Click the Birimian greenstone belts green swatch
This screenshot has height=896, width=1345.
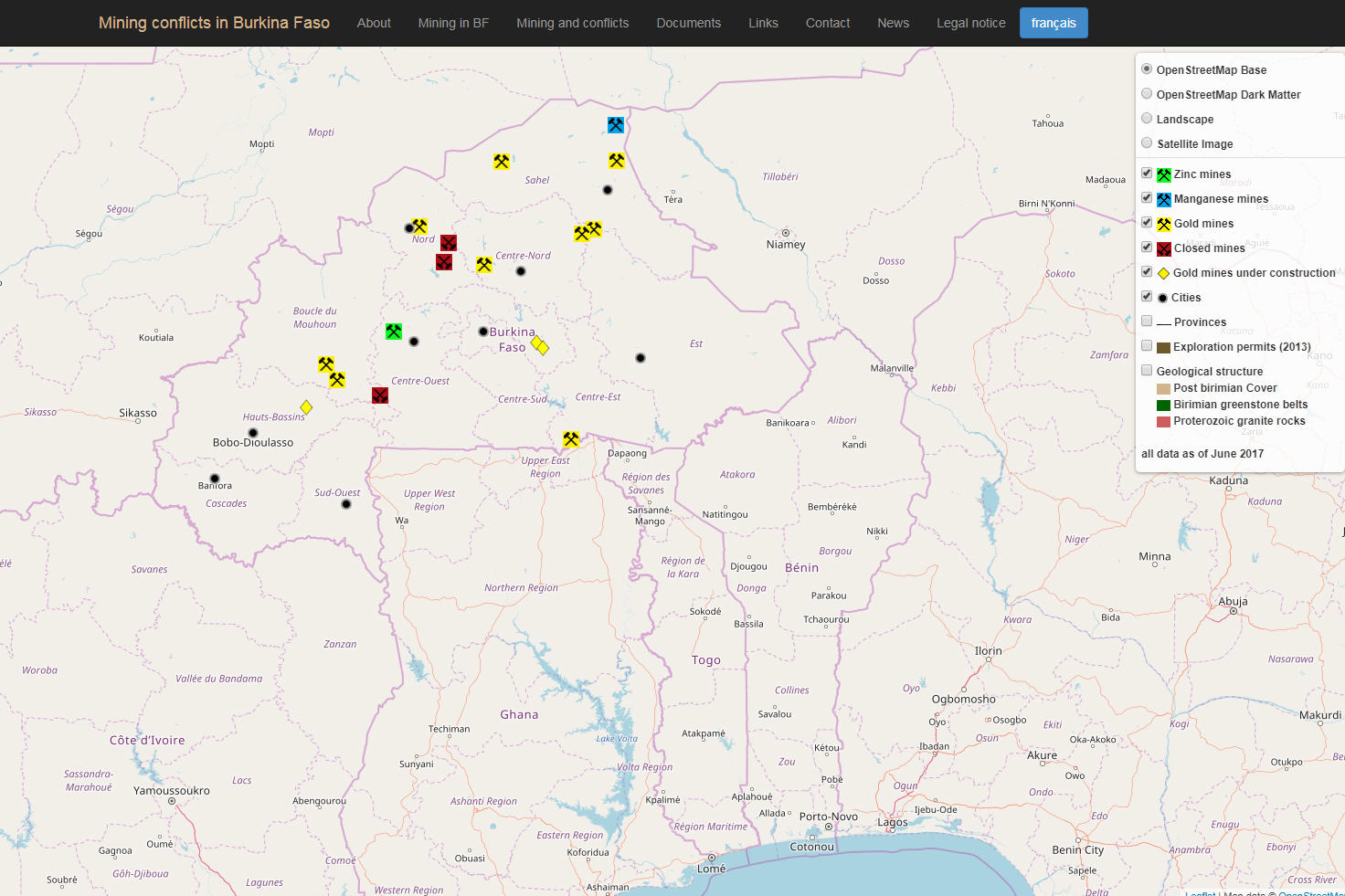[1163, 406]
